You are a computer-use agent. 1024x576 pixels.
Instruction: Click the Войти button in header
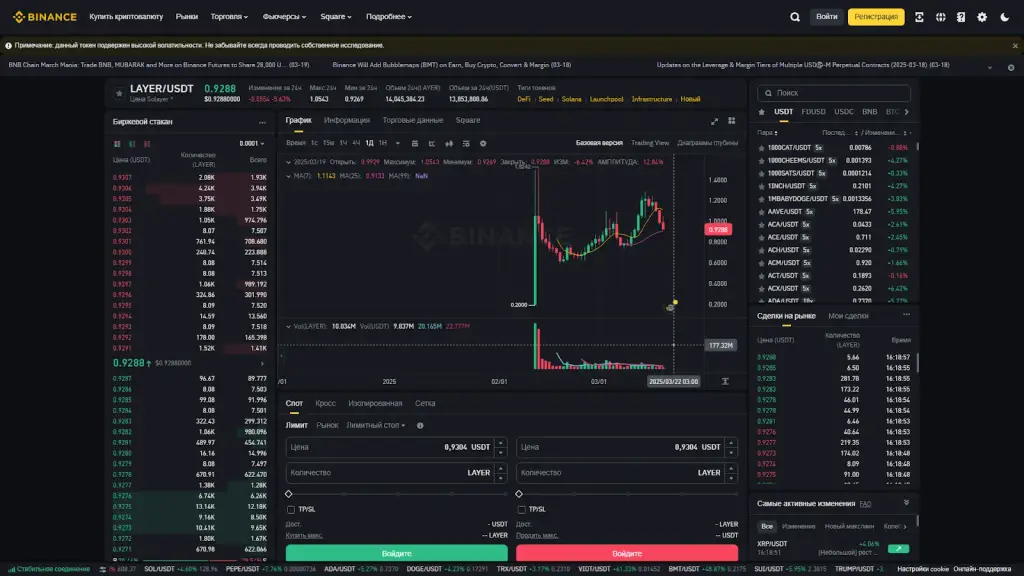pos(826,17)
